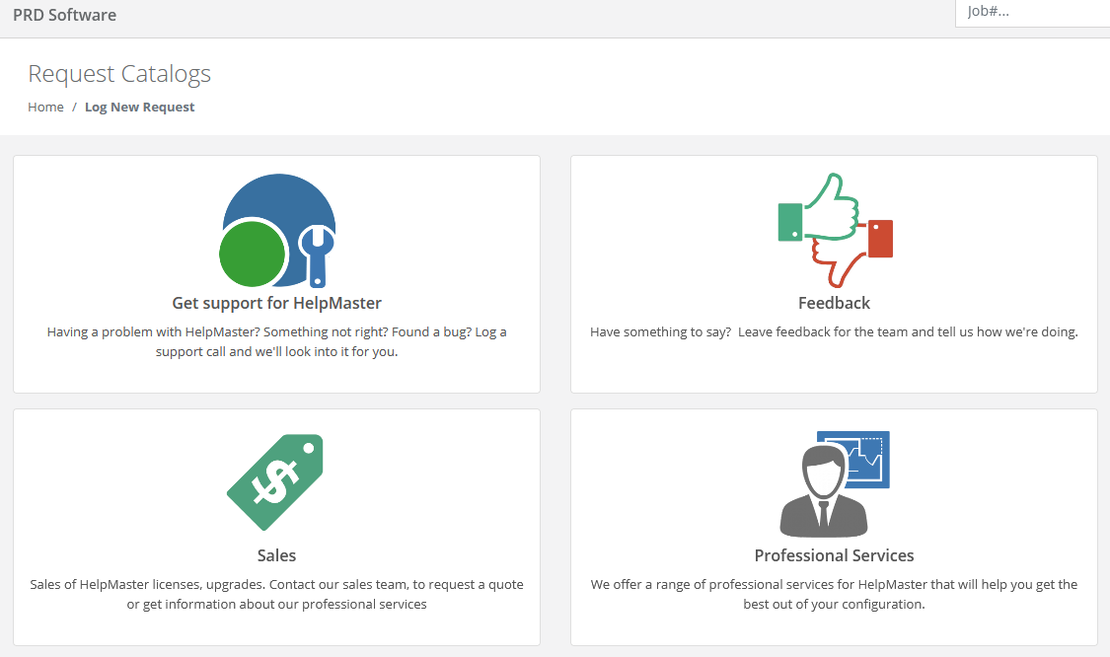Open the Get support for HelpMaster catalog
Viewport: 1110px width, 657px height.
coord(277,303)
